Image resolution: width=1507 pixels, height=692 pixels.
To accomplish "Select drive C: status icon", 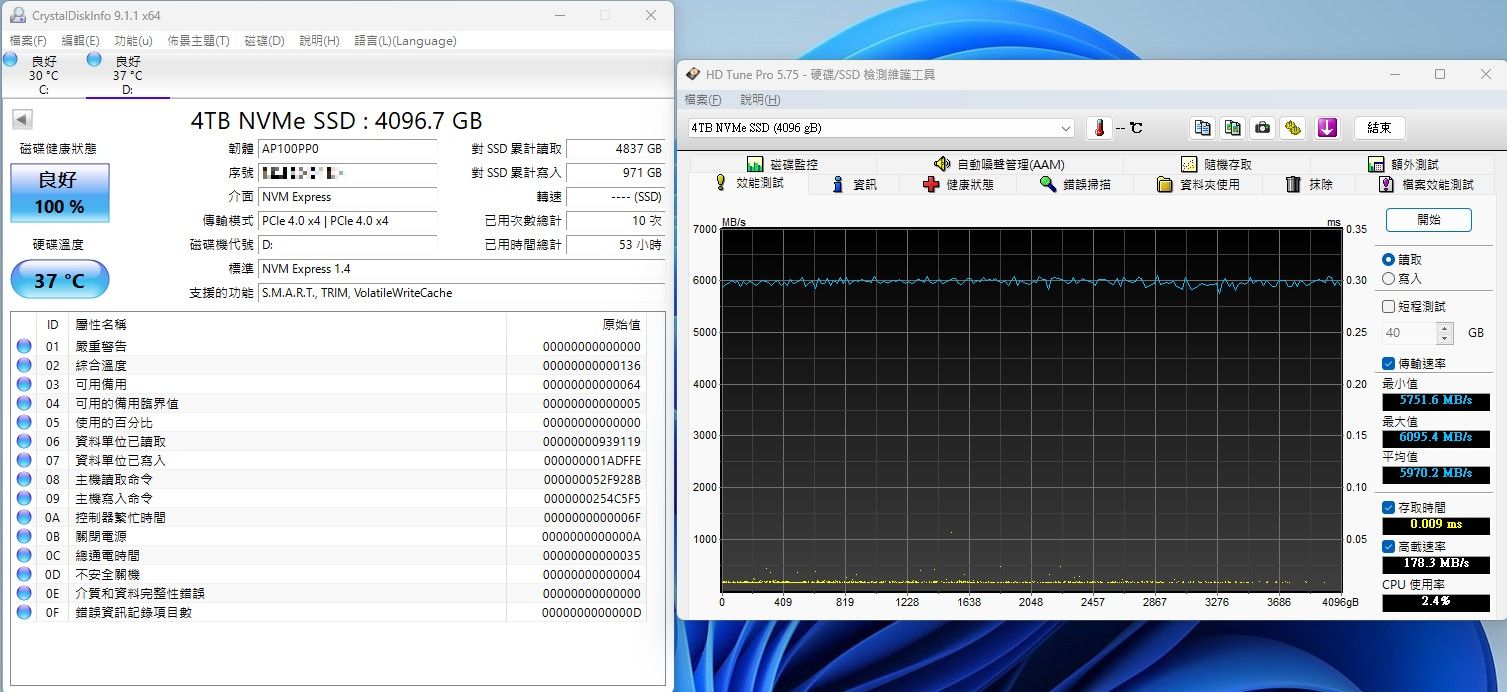I will pos(11,60).
